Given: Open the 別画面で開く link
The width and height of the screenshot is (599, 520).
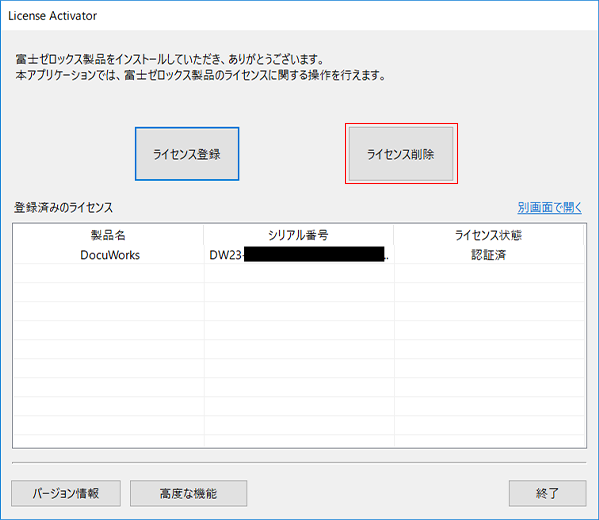Looking at the screenshot, I should [549, 207].
